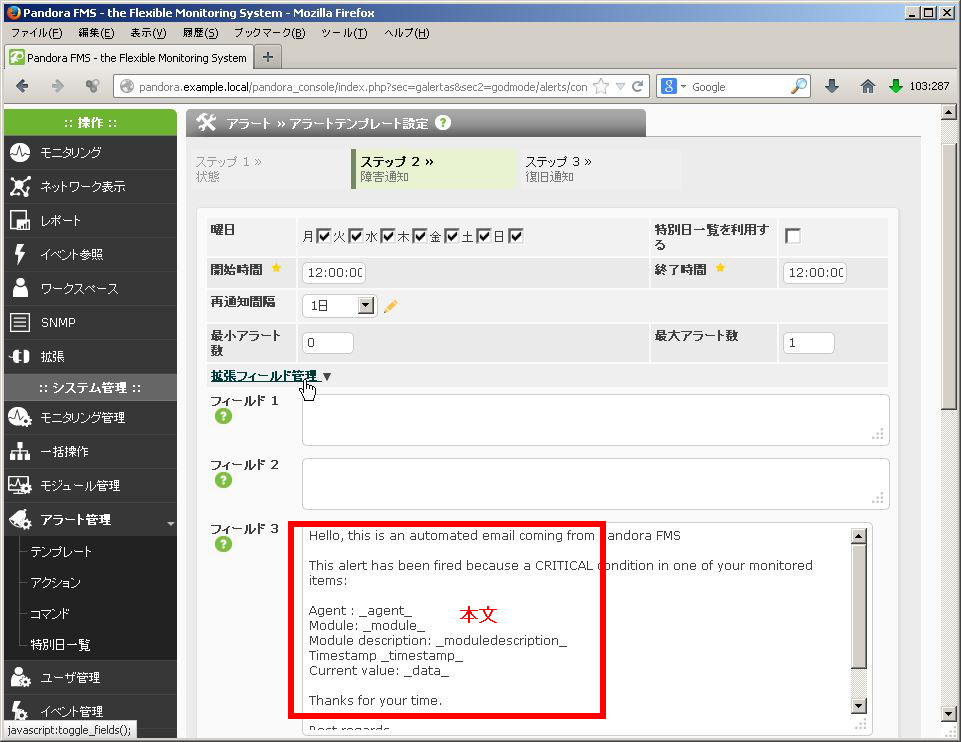The height and width of the screenshot is (742, 961).
Task: Uncheck the 水 (Wednesday) checkbox
Action: coord(388,236)
